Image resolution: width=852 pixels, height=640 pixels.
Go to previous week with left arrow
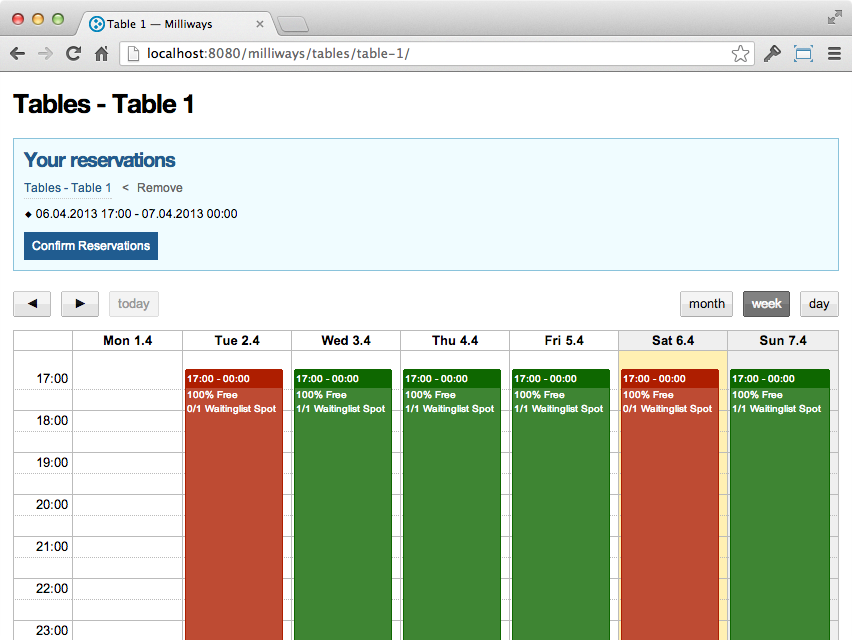coord(32,304)
